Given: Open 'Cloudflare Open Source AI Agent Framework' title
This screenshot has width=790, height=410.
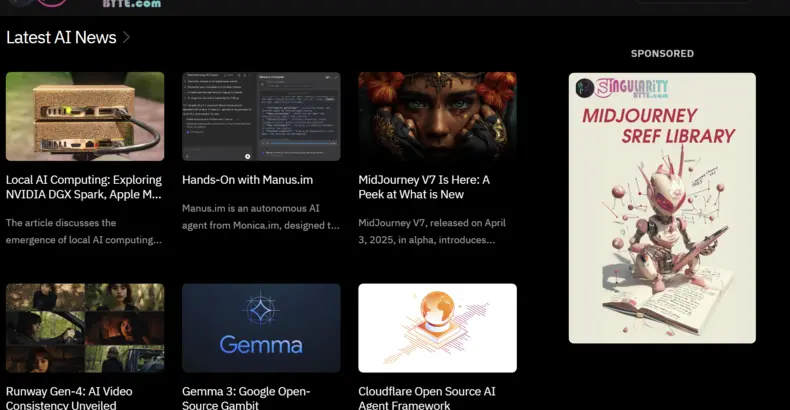Looking at the screenshot, I should pyautogui.click(x=427, y=398).
